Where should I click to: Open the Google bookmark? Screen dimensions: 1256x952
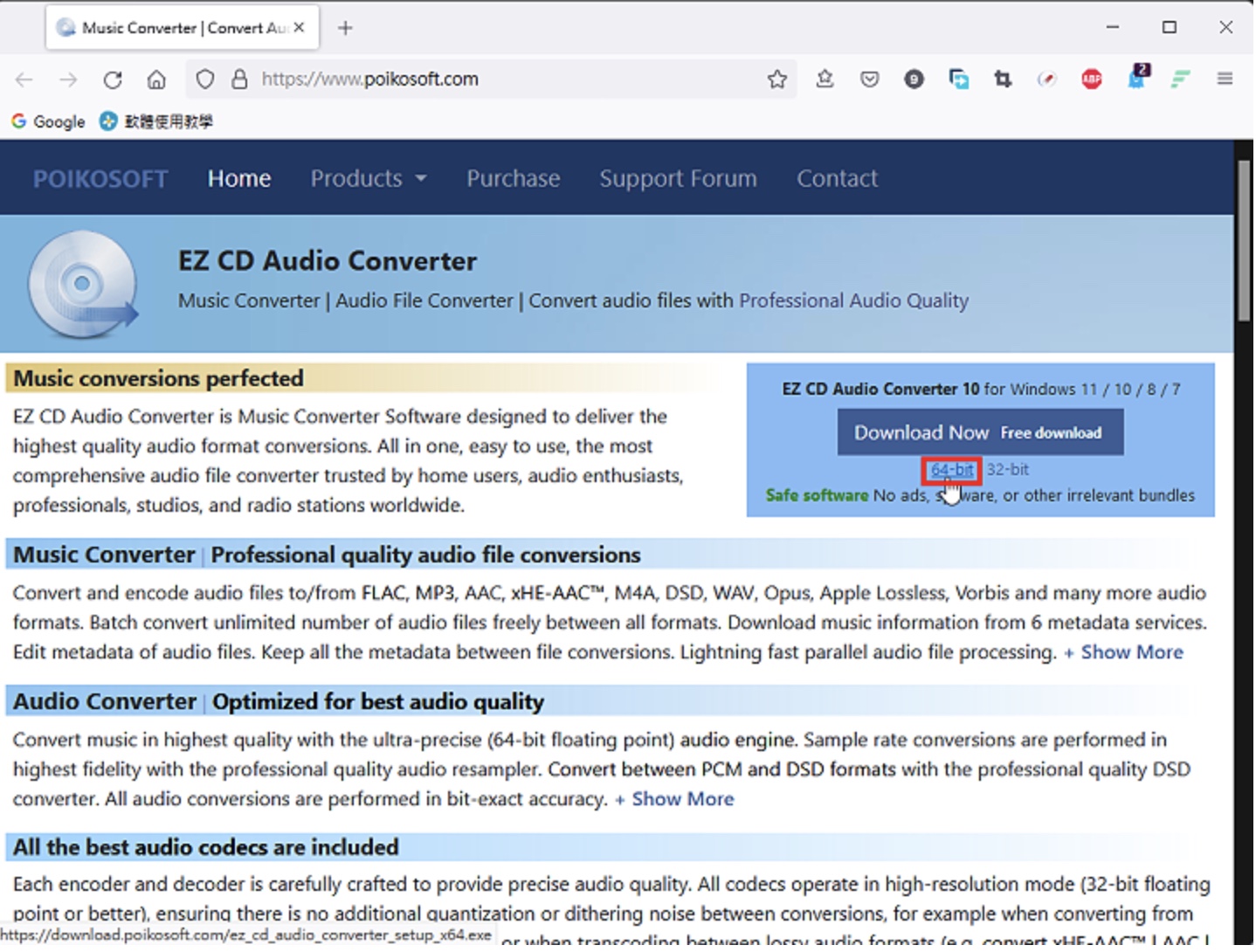(48, 121)
